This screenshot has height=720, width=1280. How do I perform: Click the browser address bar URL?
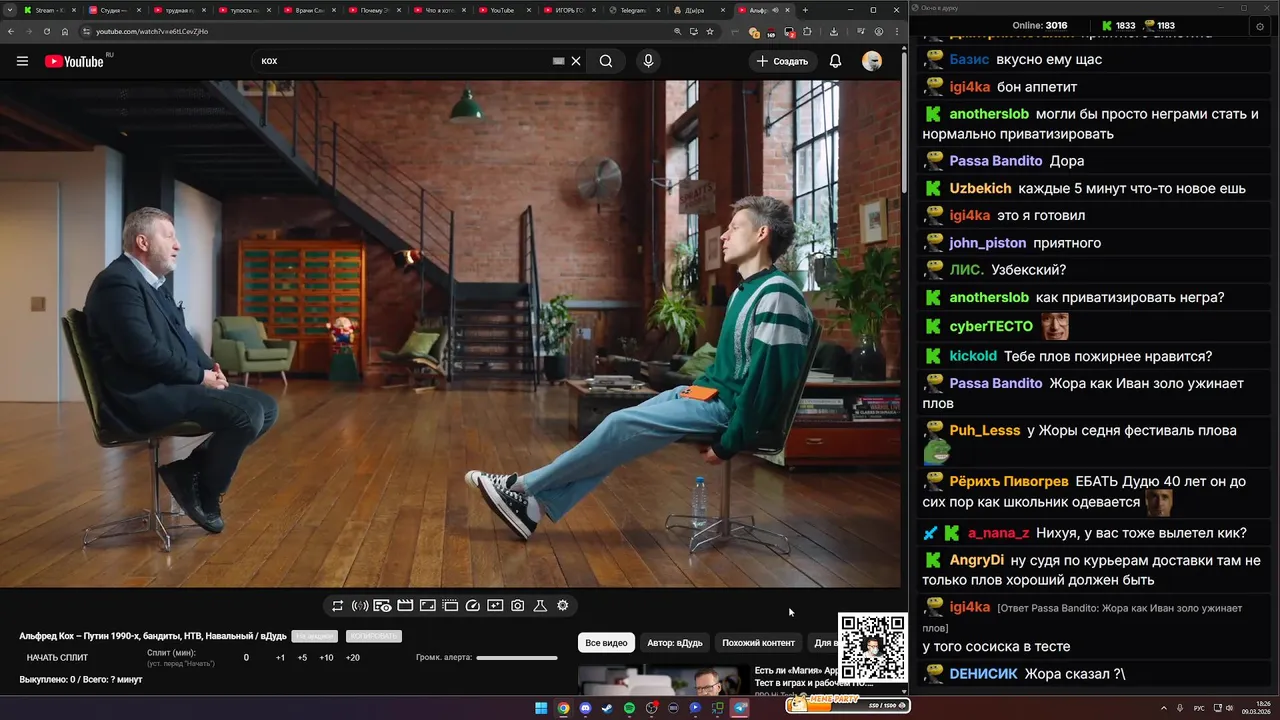tap(152, 31)
